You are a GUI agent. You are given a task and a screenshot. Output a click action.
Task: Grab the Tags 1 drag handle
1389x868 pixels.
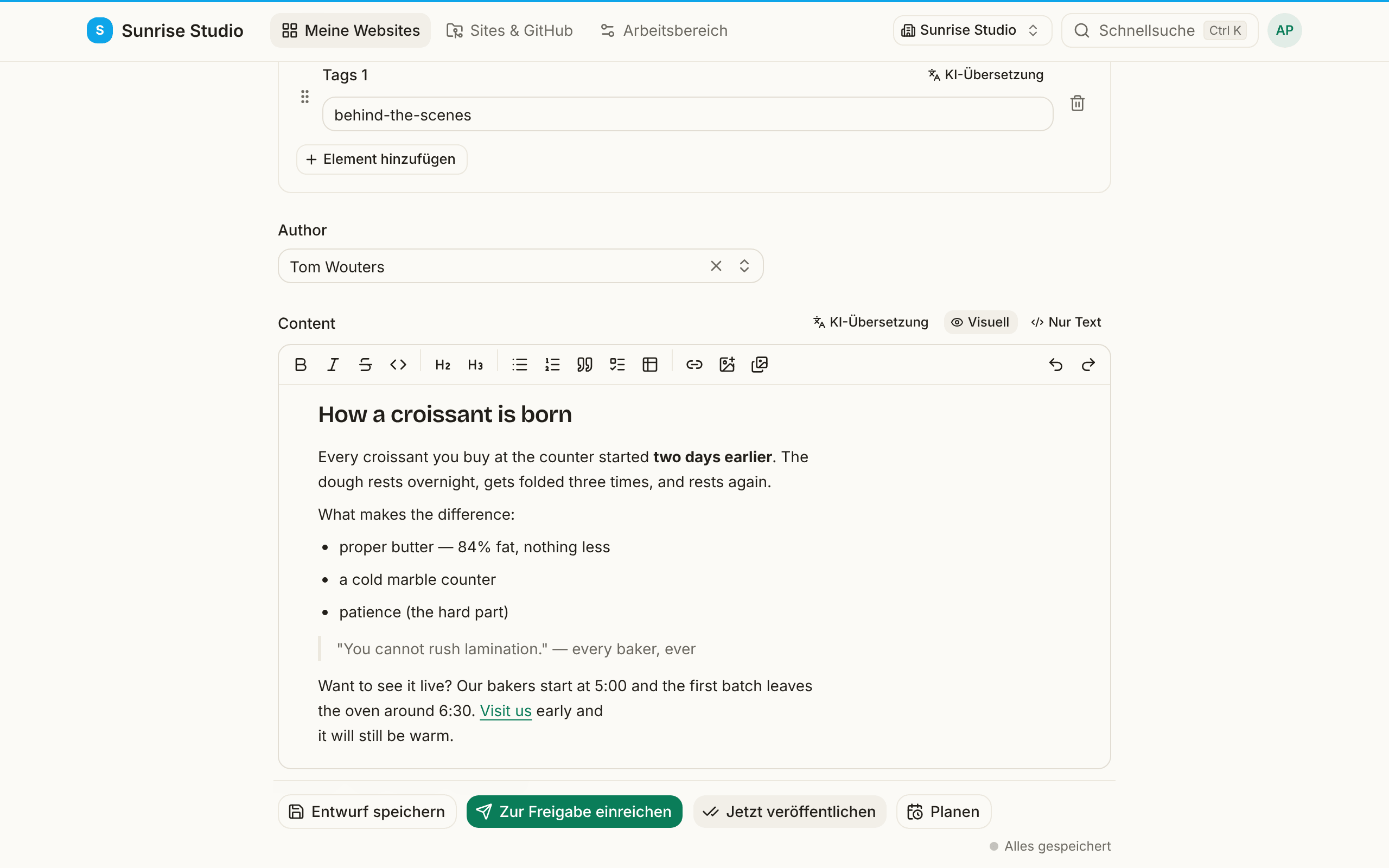coord(305,97)
